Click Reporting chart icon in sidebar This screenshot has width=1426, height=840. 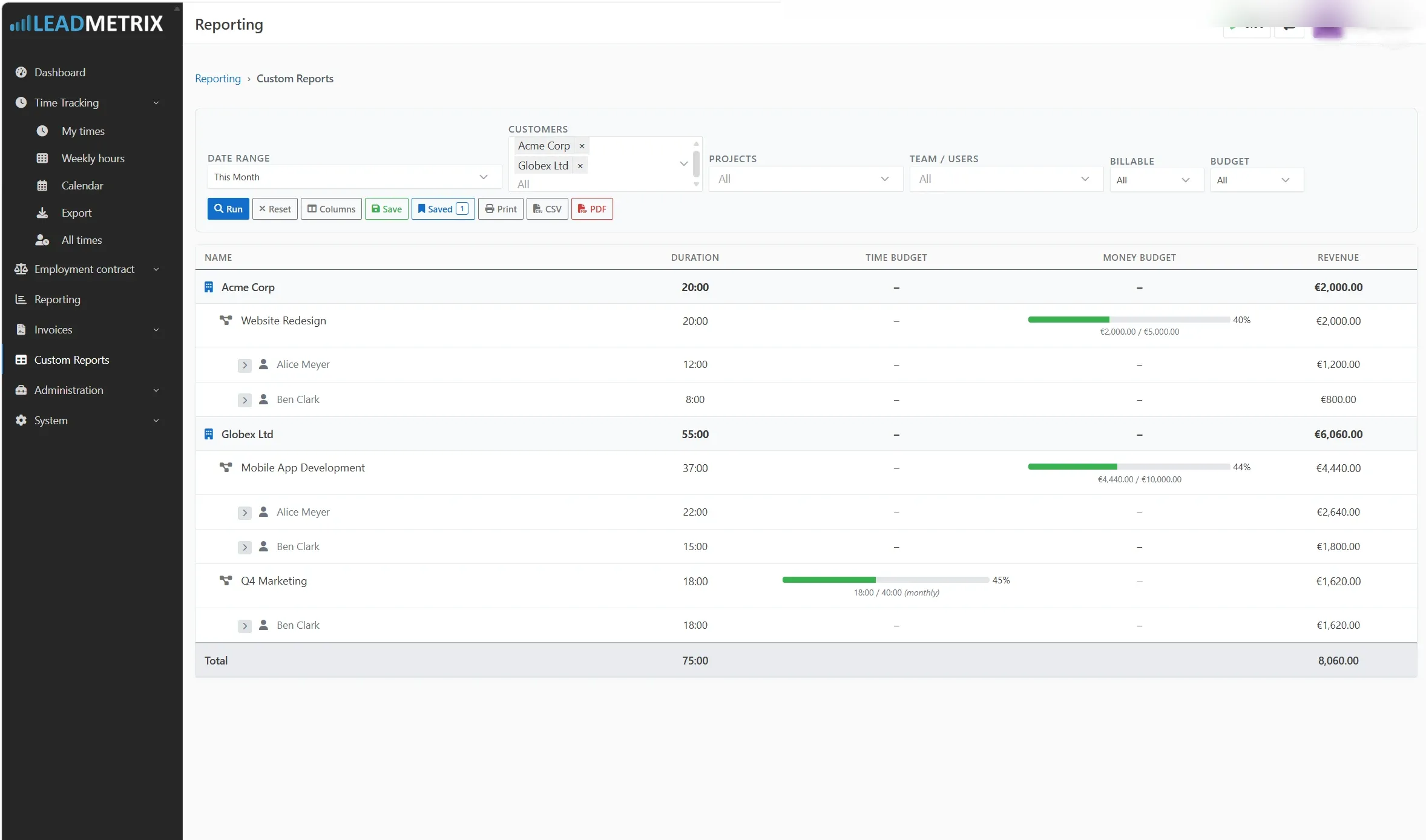(x=21, y=299)
